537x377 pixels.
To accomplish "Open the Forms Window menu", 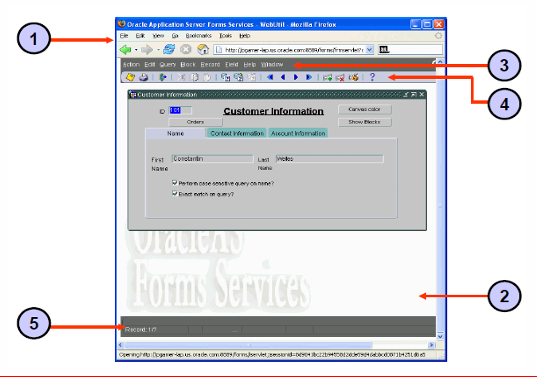I will coord(272,64).
